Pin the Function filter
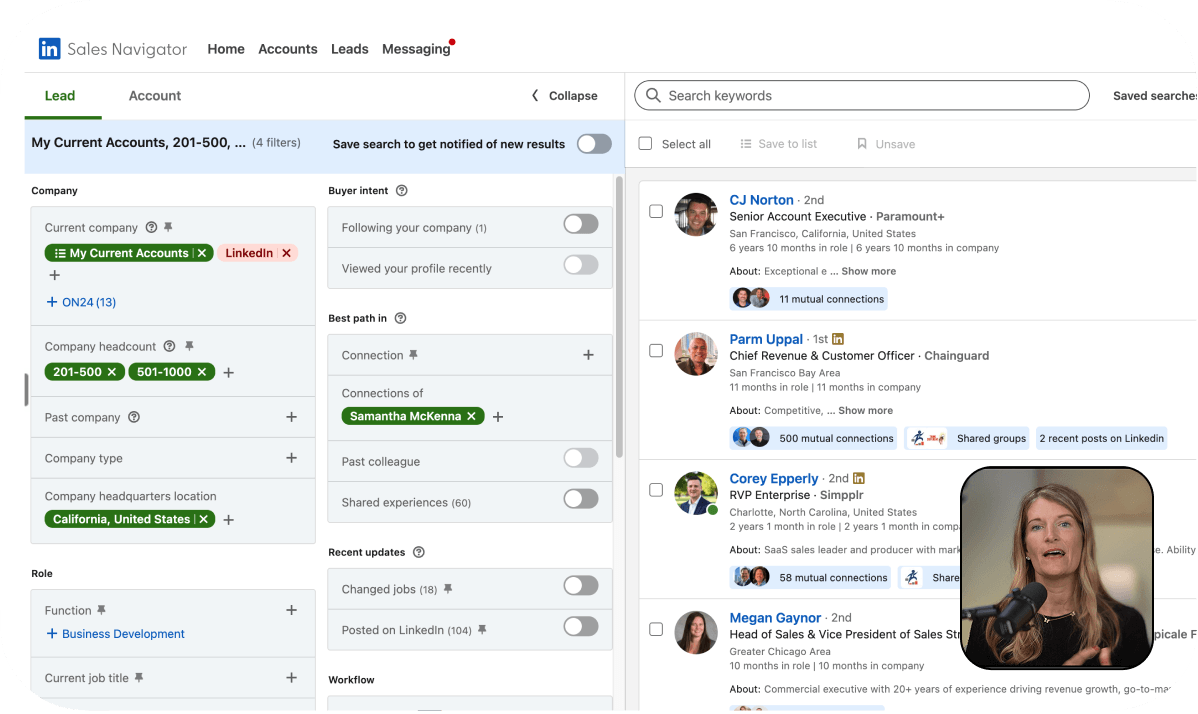This screenshot has width=1198, height=714. pyautogui.click(x=102, y=610)
